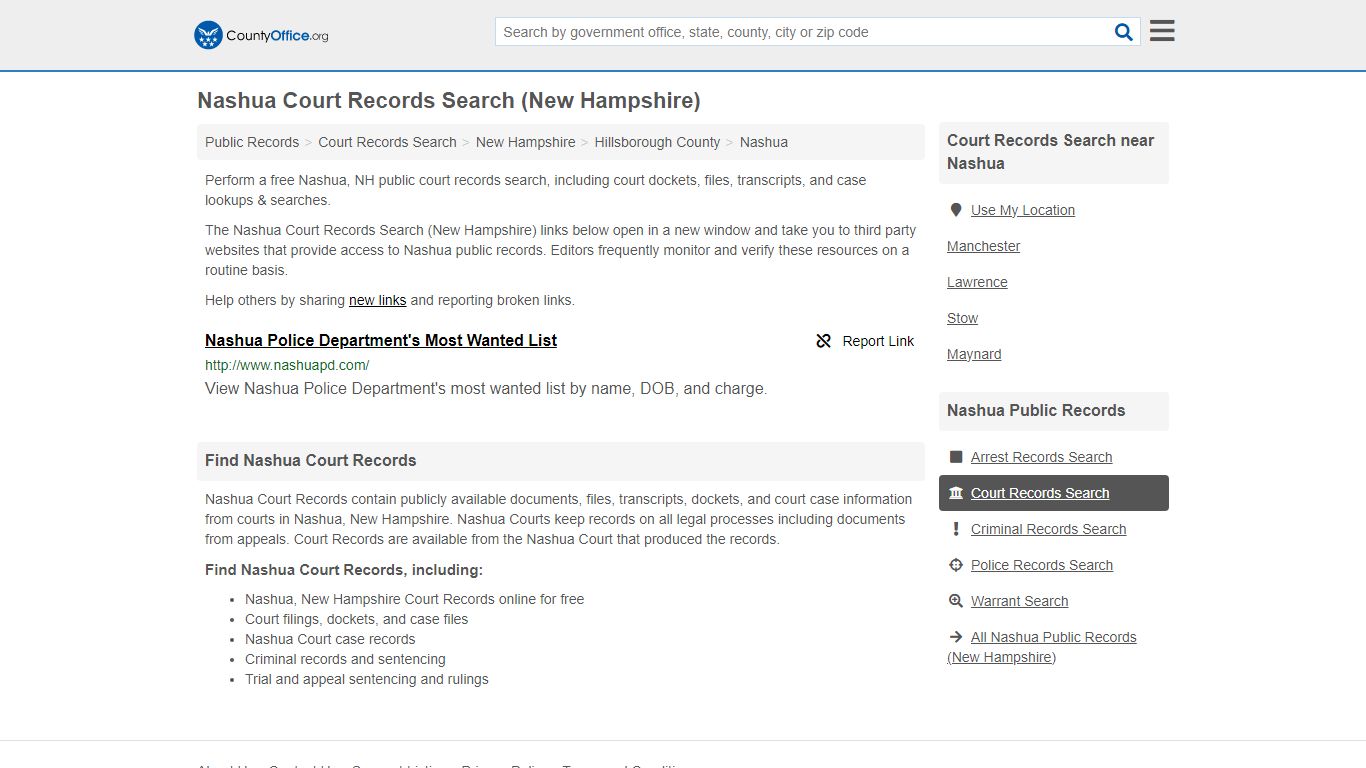Click the All Public Records arrow icon

956,637
